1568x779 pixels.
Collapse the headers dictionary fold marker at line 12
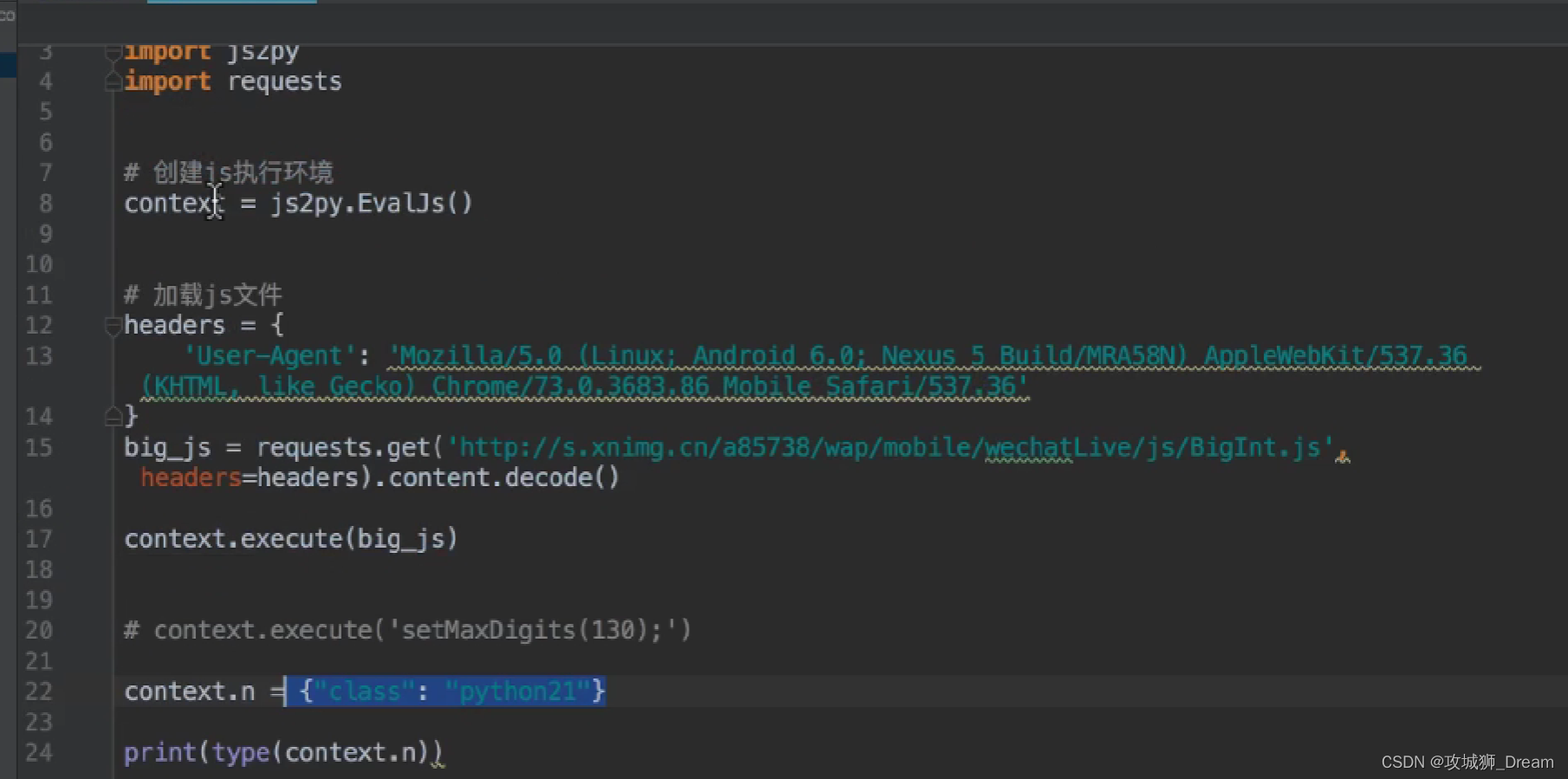(x=113, y=326)
